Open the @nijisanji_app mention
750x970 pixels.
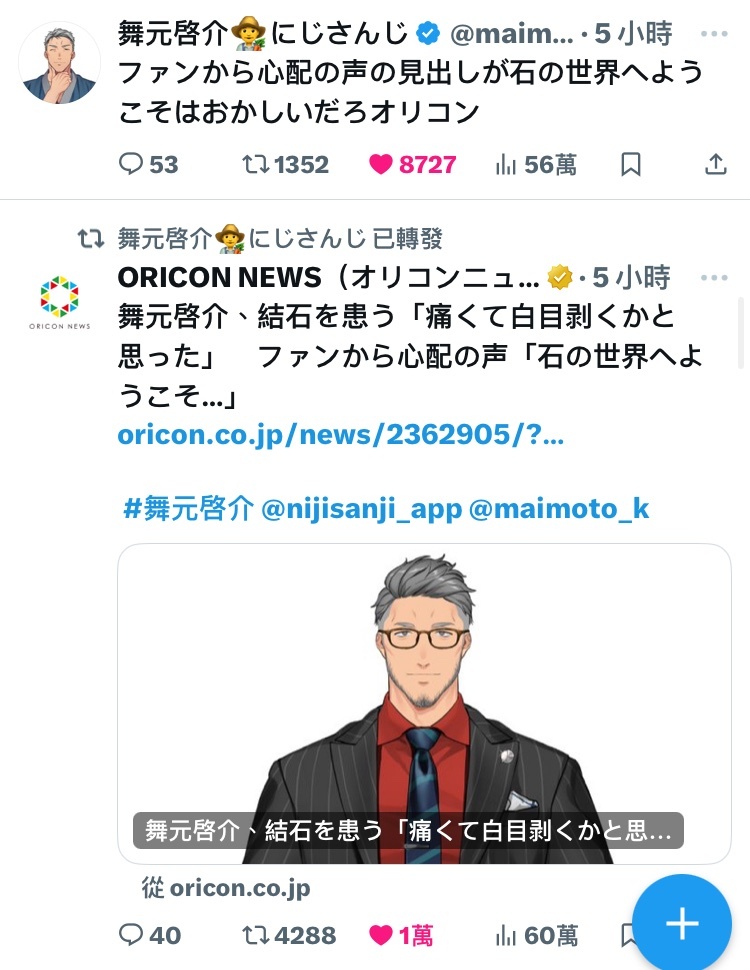click(x=361, y=509)
